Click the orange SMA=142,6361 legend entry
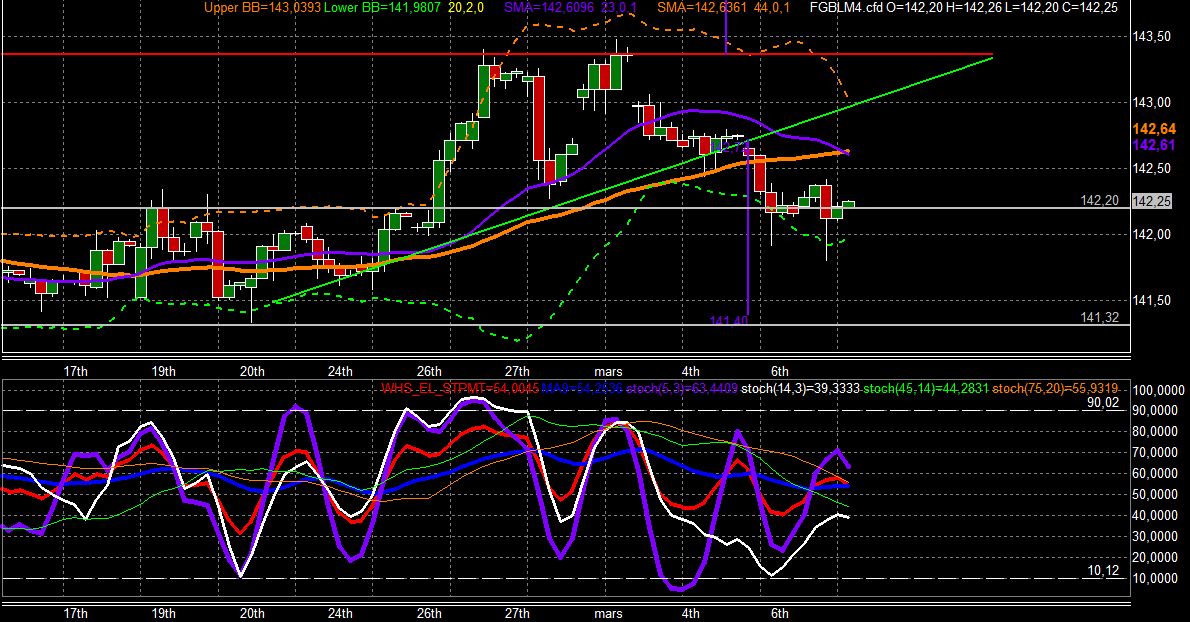The width and height of the screenshot is (1190, 622). click(702, 8)
